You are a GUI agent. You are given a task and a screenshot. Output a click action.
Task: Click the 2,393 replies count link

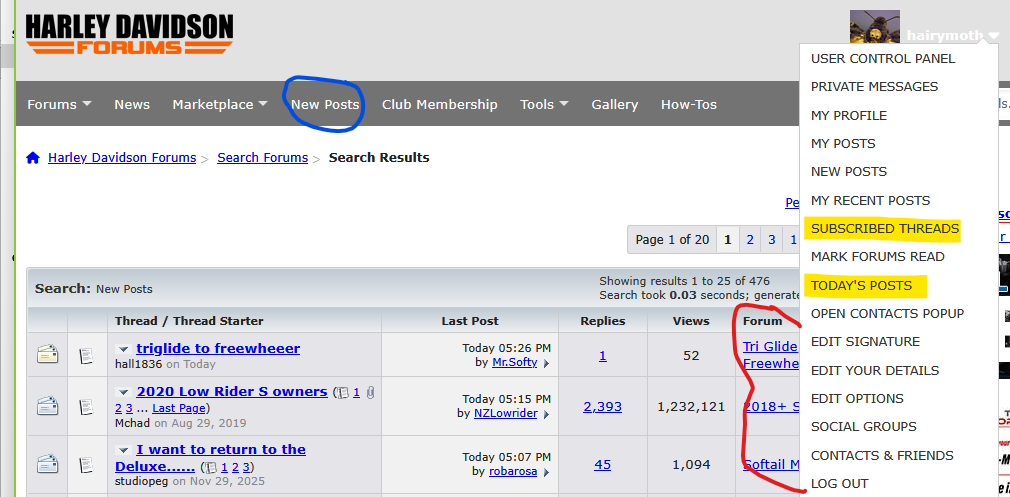click(x=602, y=406)
